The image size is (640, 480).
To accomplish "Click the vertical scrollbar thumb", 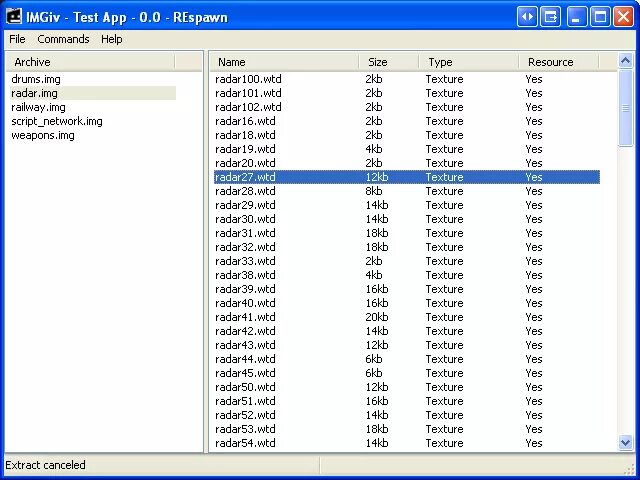I will tap(625, 108).
